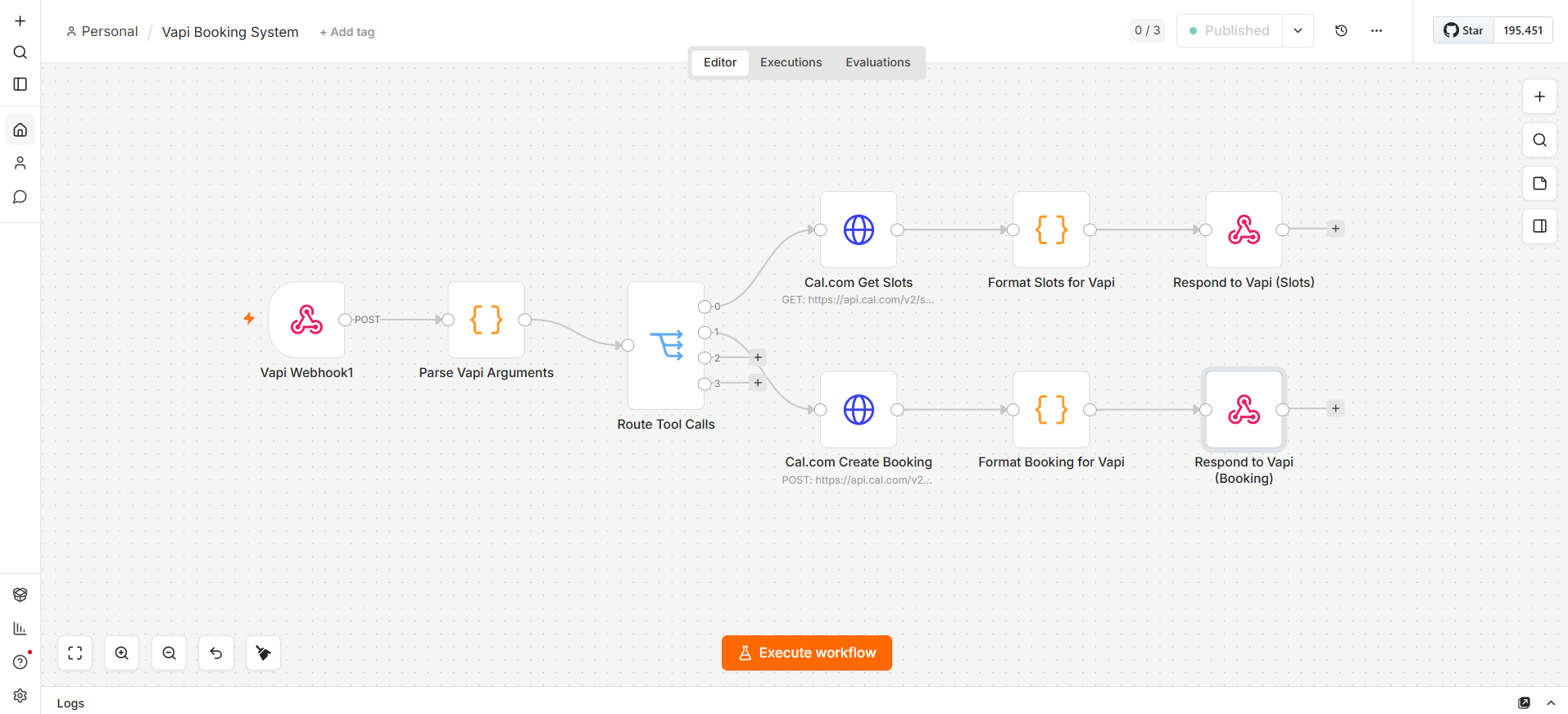Select the Parse Vapi Arguments node
Image resolution: width=1568 pixels, height=714 pixels.
[x=487, y=320]
